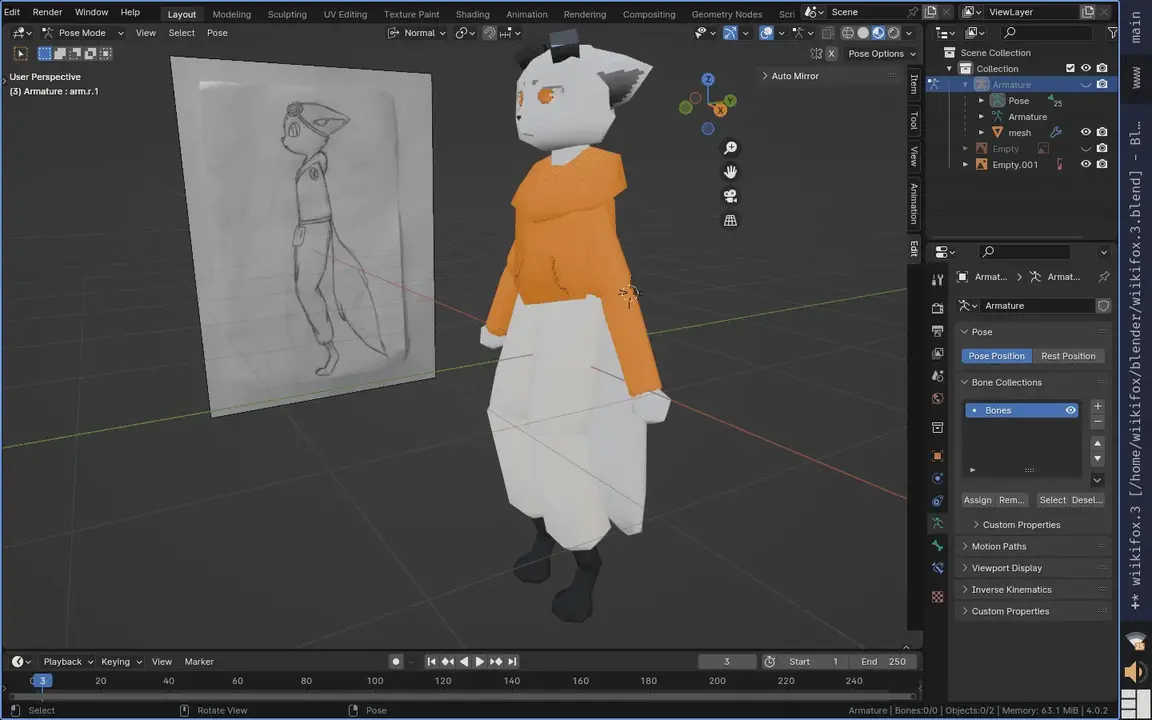Click the properties editor pin icon
This screenshot has height=720, width=1152.
[x=1104, y=277]
